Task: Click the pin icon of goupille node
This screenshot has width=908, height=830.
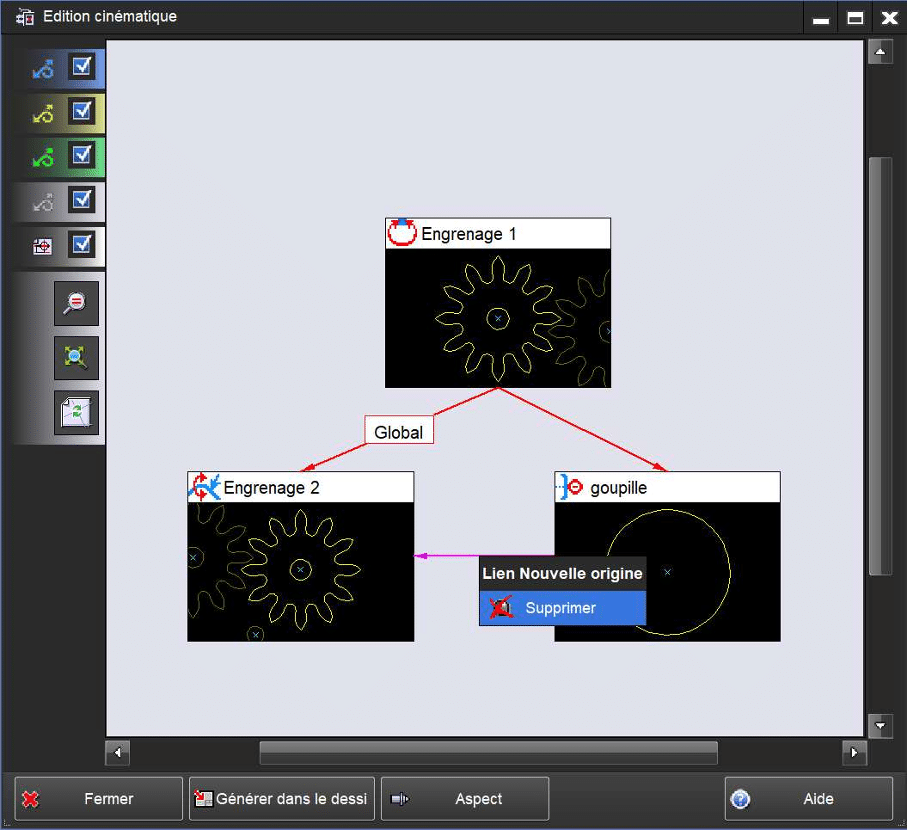Action: click(x=570, y=487)
